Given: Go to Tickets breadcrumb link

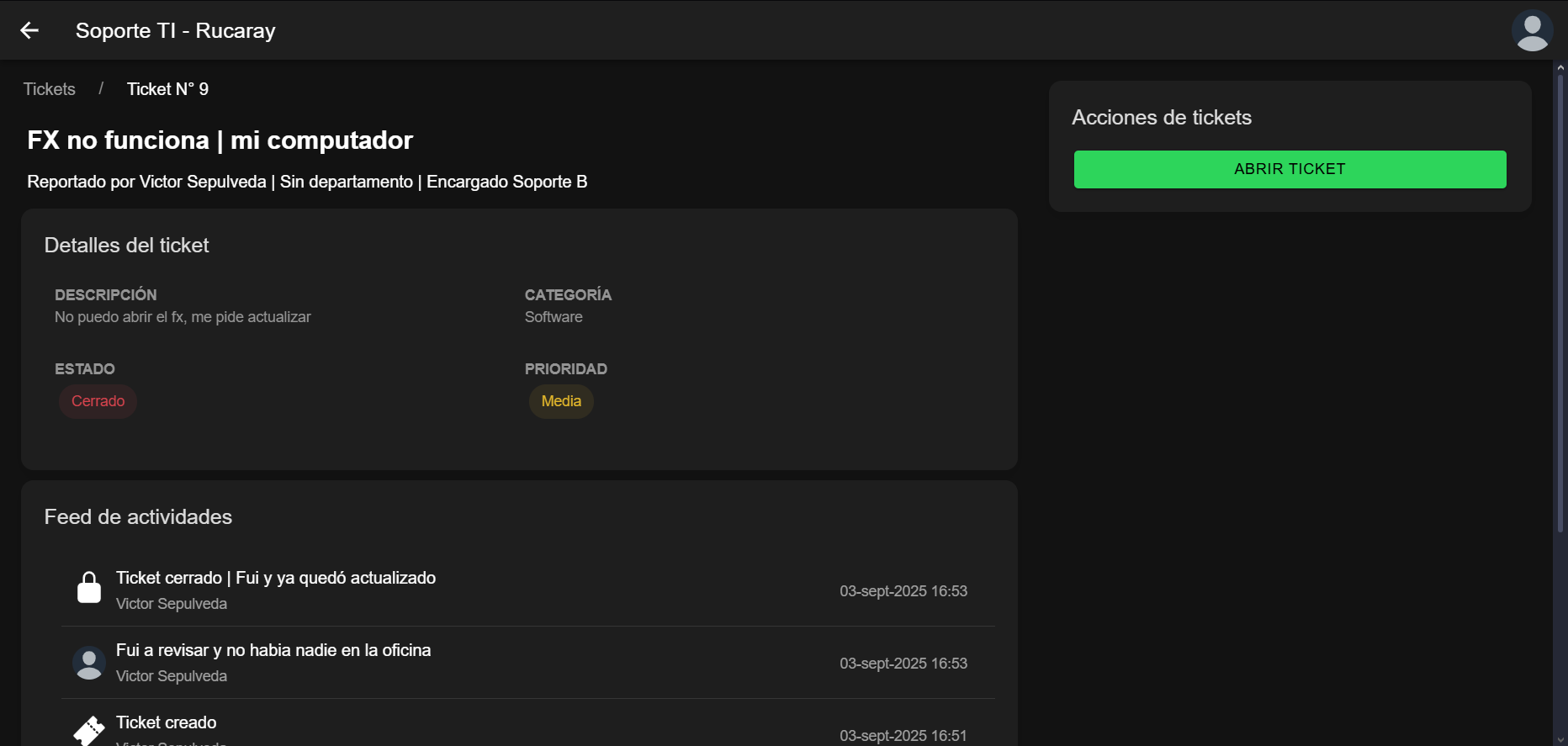Looking at the screenshot, I should tap(50, 89).
